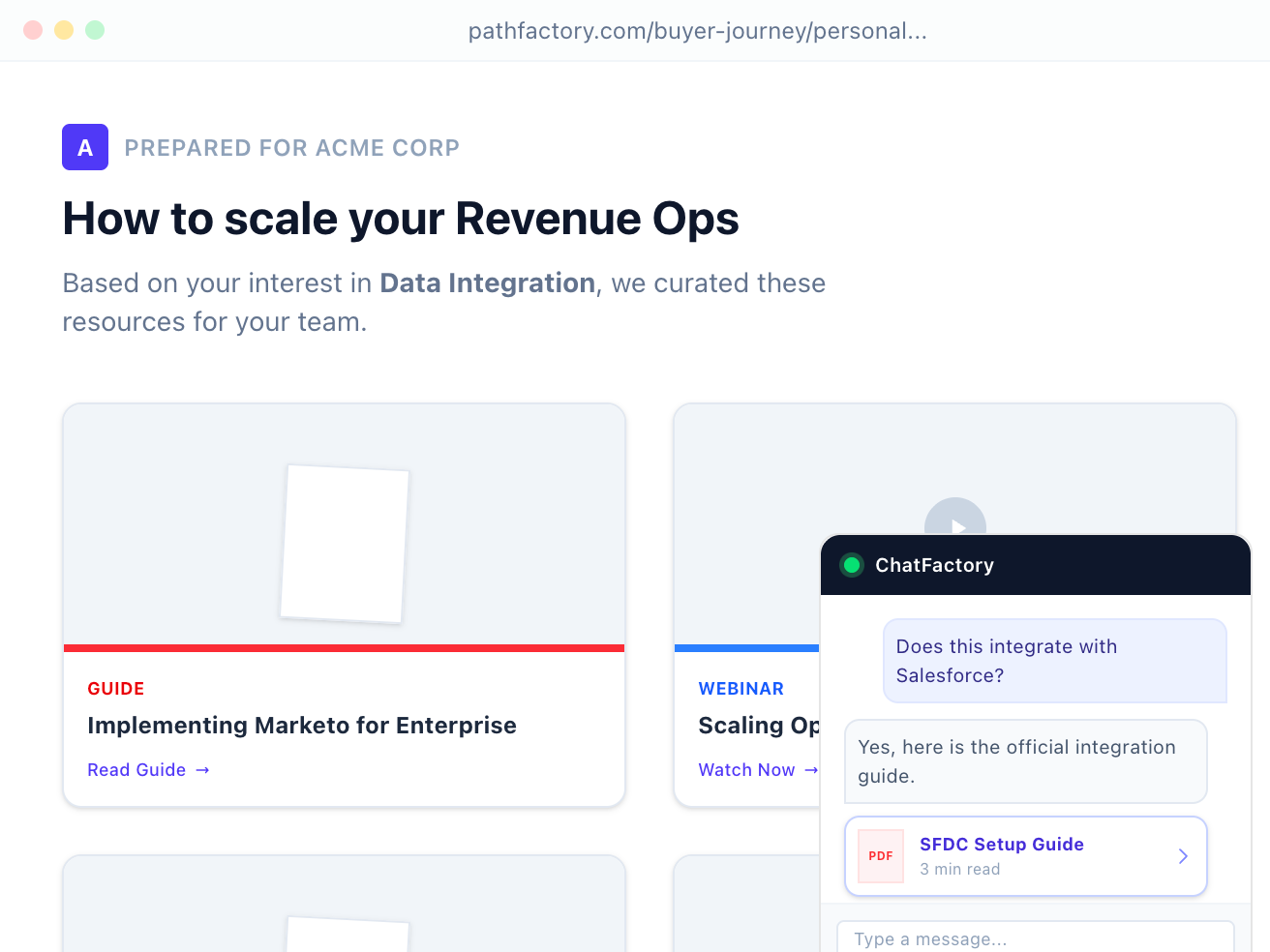Click the user question bubble about Salesforce

pyautogui.click(x=1054, y=661)
